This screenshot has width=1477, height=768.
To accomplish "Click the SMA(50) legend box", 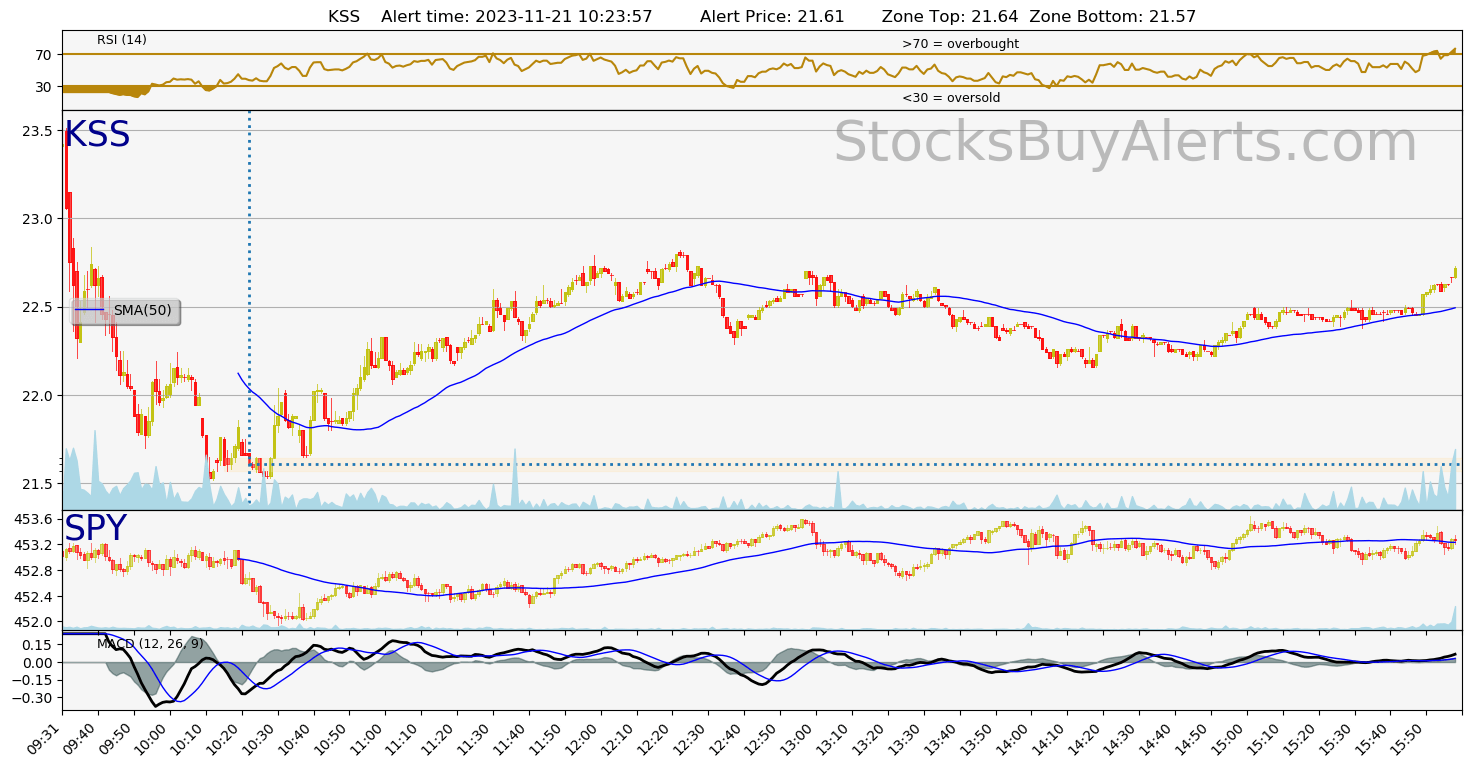I will tap(125, 311).
